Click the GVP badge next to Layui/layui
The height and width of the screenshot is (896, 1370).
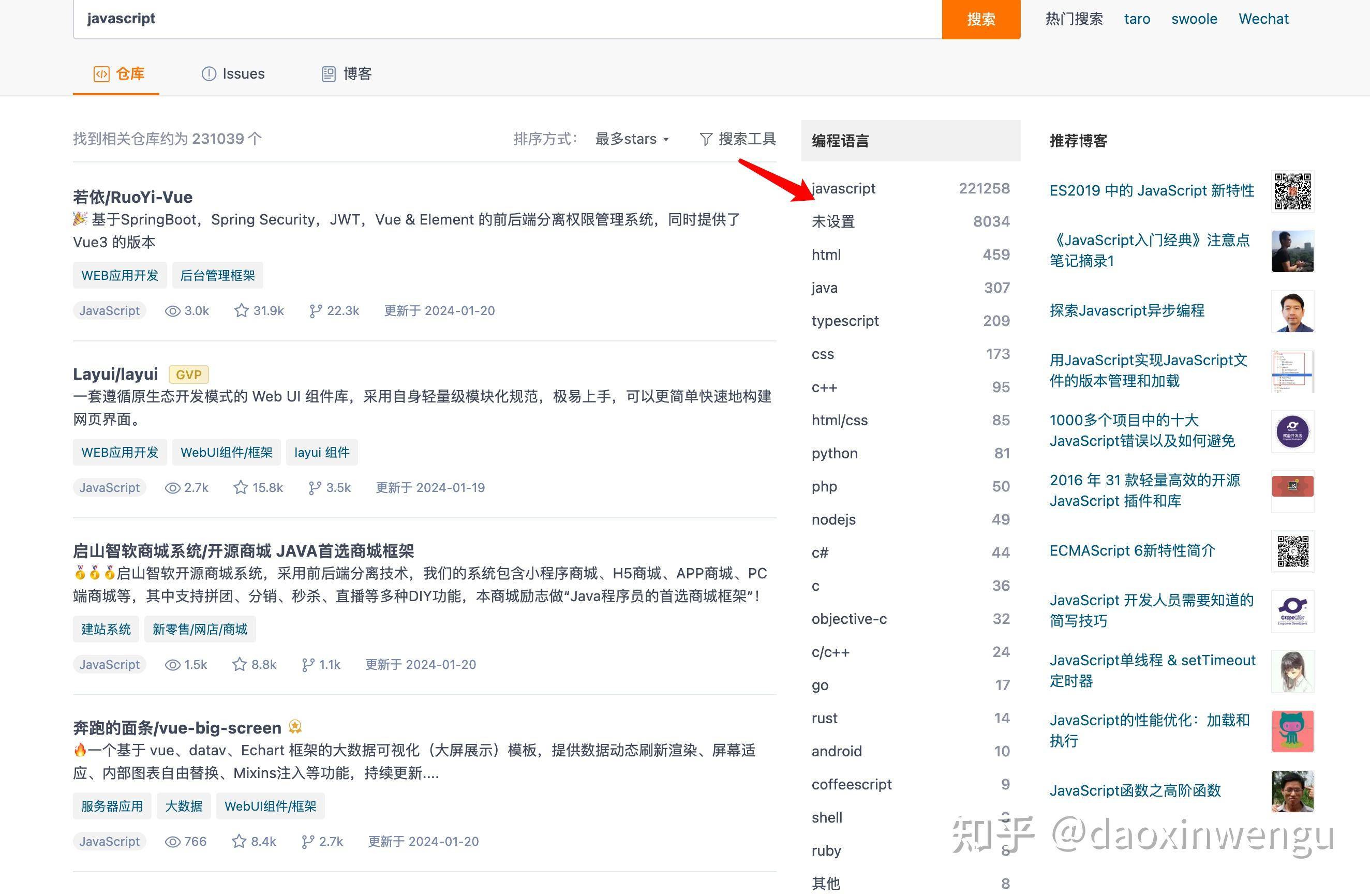coord(188,375)
